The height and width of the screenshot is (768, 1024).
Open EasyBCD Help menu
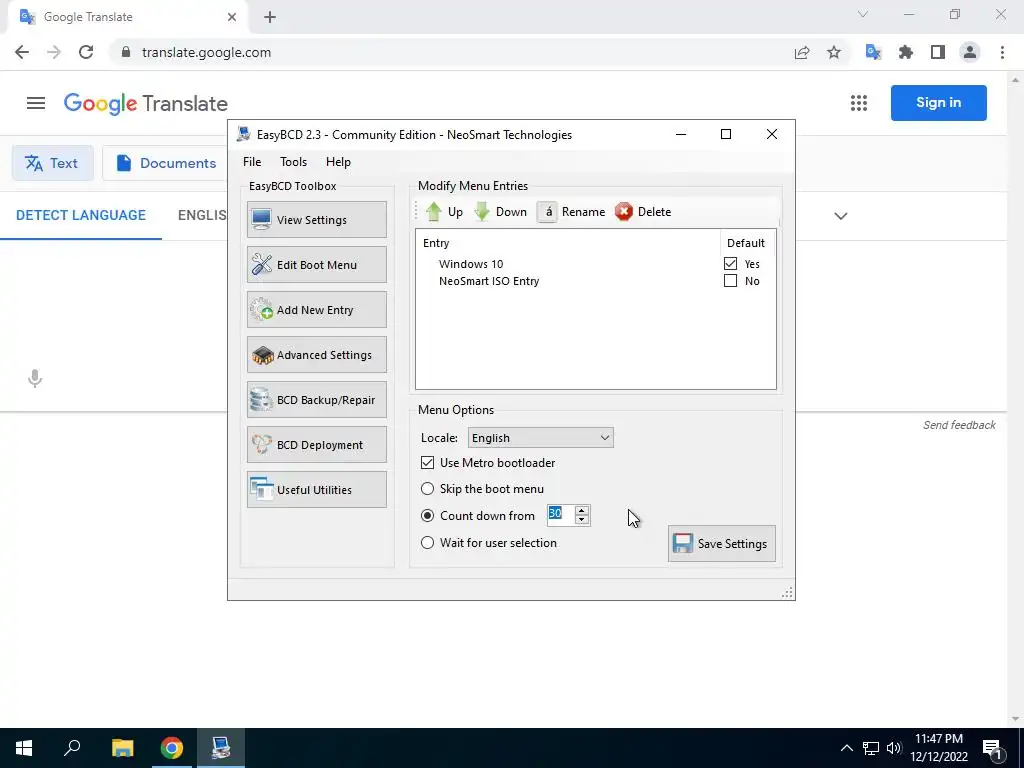click(338, 162)
